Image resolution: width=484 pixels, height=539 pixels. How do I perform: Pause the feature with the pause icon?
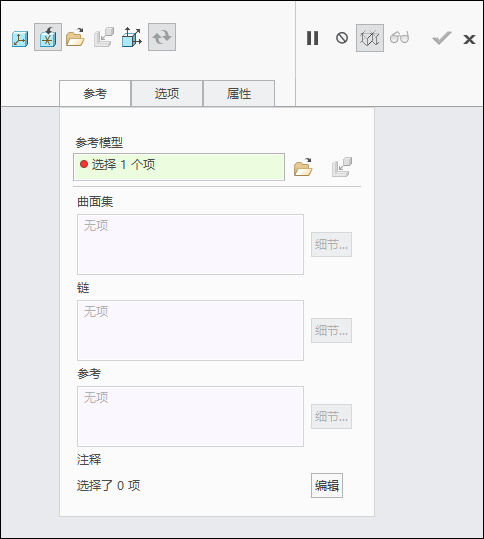click(312, 38)
